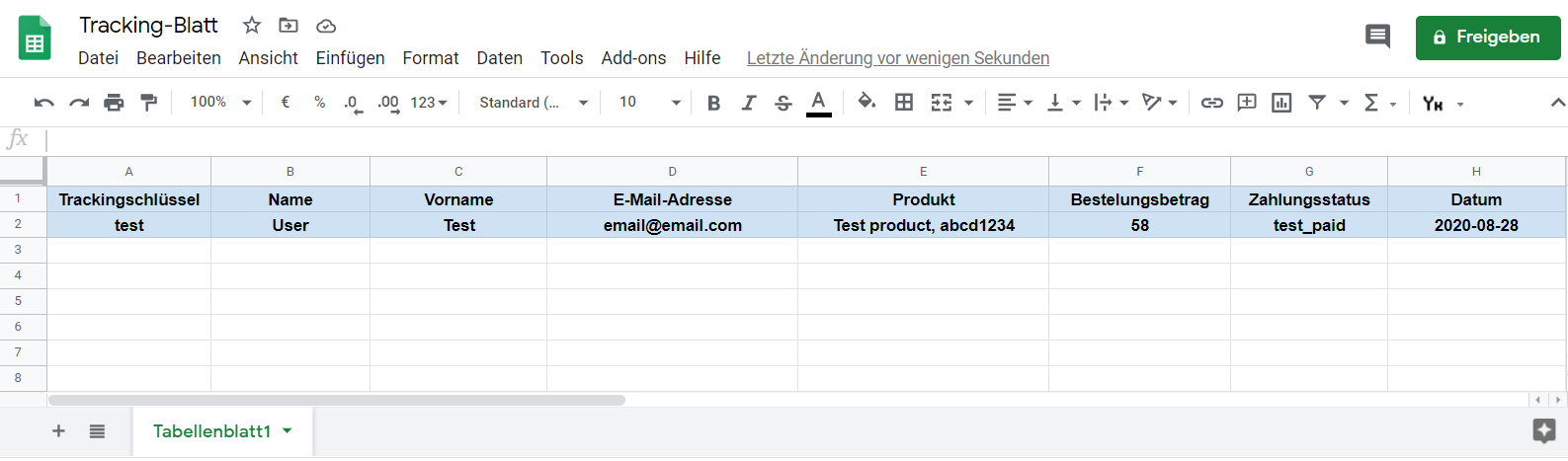Open the fill color paint bucket
This screenshot has height=461, width=1568.
(x=867, y=102)
